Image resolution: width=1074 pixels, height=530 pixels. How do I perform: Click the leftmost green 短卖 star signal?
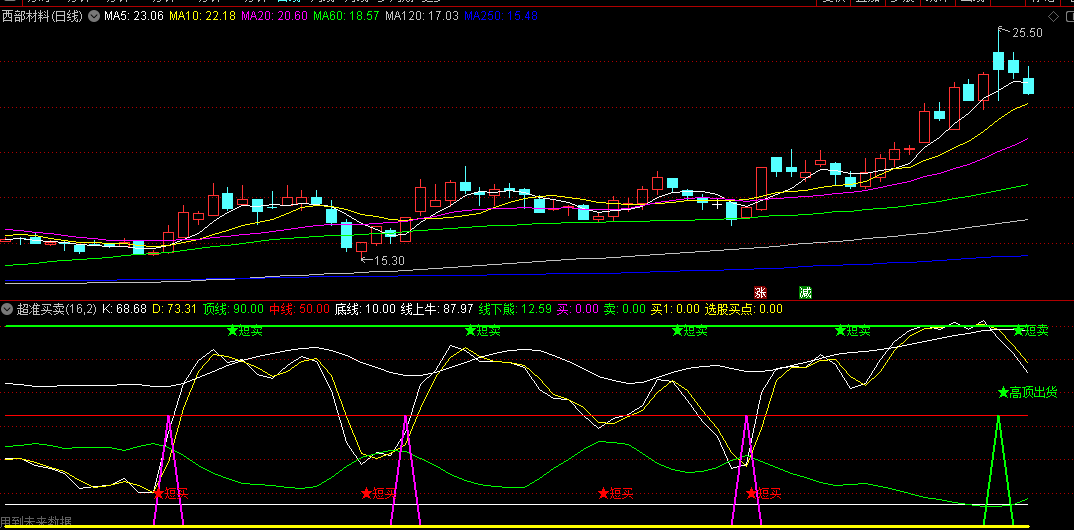click(244, 331)
